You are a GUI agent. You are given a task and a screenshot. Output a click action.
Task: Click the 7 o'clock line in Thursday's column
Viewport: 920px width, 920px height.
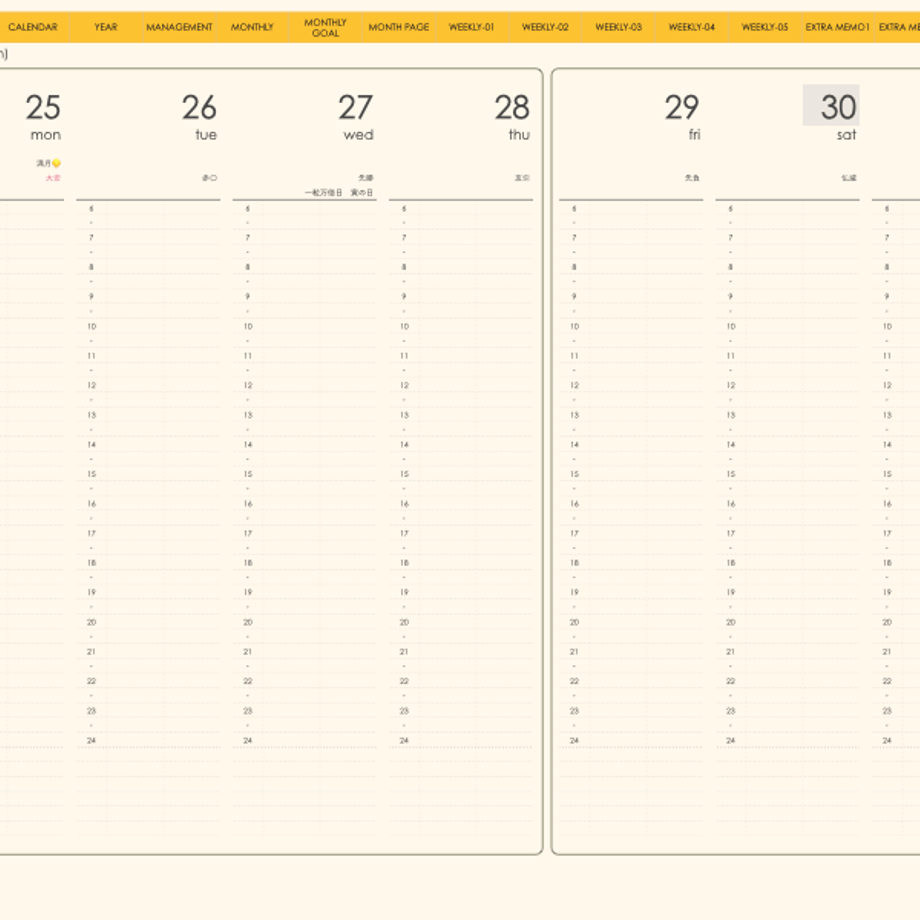coord(461,238)
